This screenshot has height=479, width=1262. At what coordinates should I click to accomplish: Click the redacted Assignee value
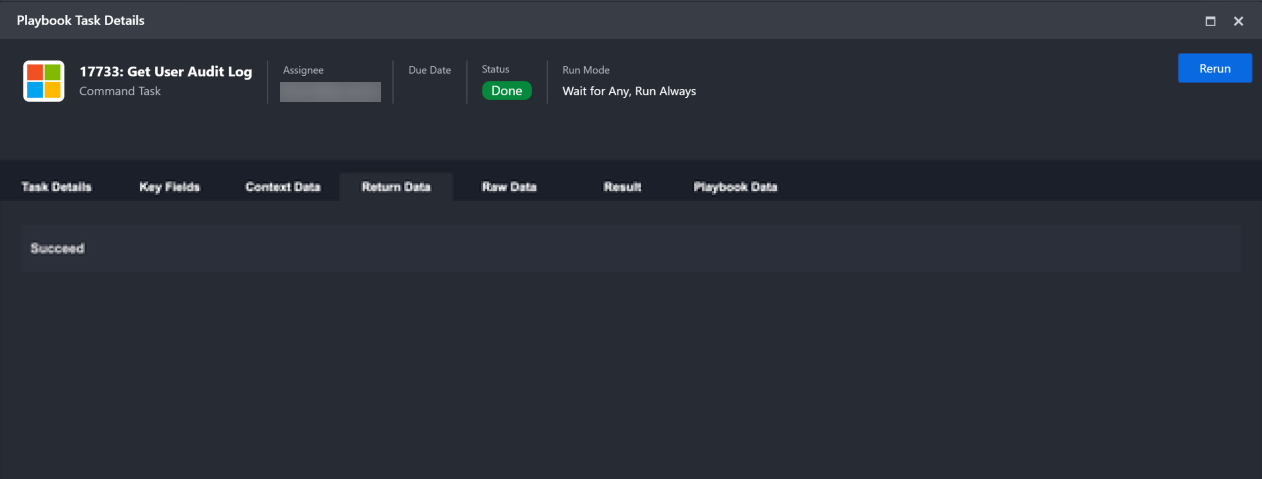(x=330, y=92)
